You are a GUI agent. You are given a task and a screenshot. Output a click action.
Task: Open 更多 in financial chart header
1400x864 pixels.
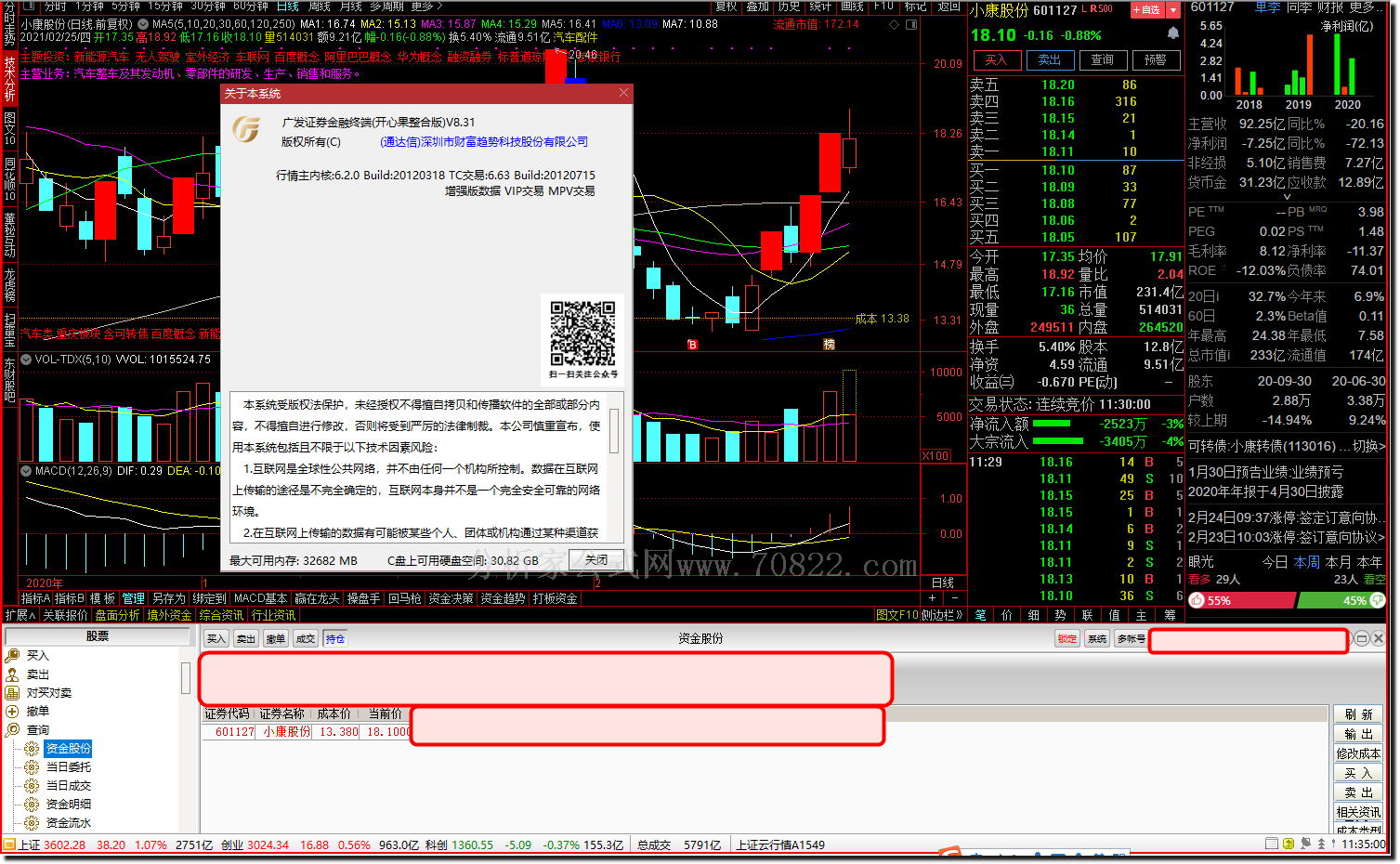tap(1364, 7)
